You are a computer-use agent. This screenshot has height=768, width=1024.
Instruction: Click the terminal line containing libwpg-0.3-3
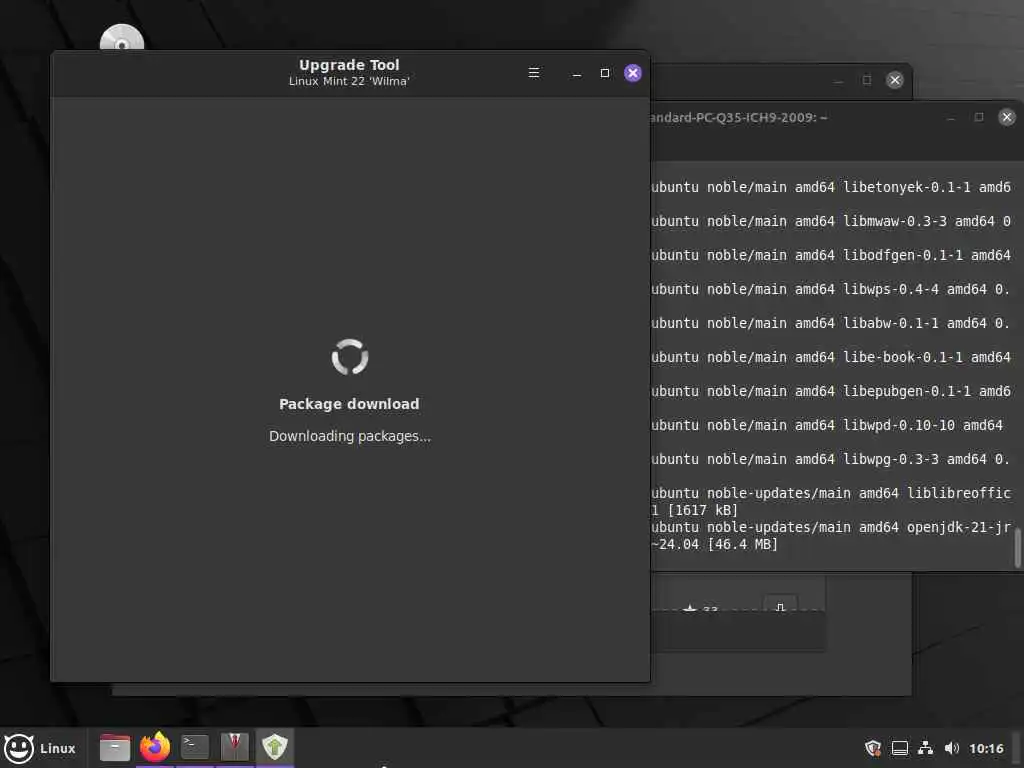click(831, 459)
